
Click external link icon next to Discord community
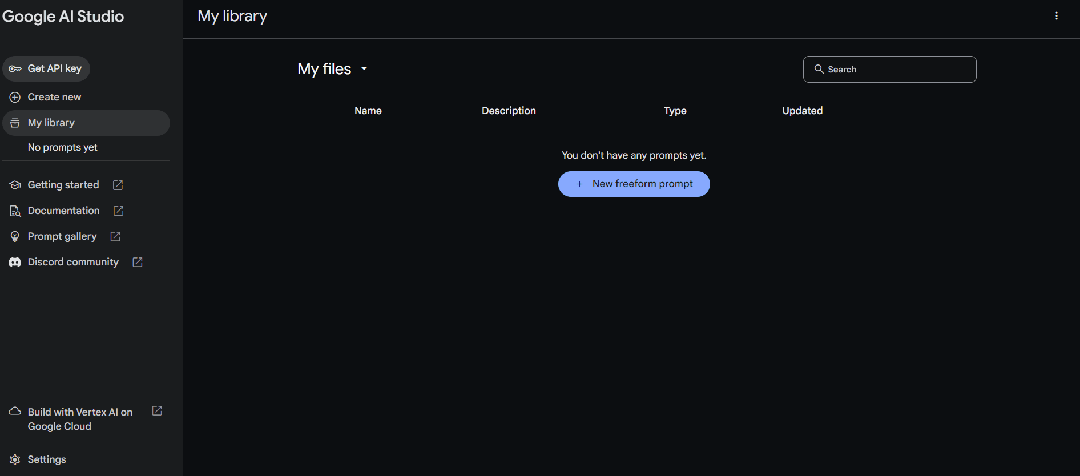point(138,262)
